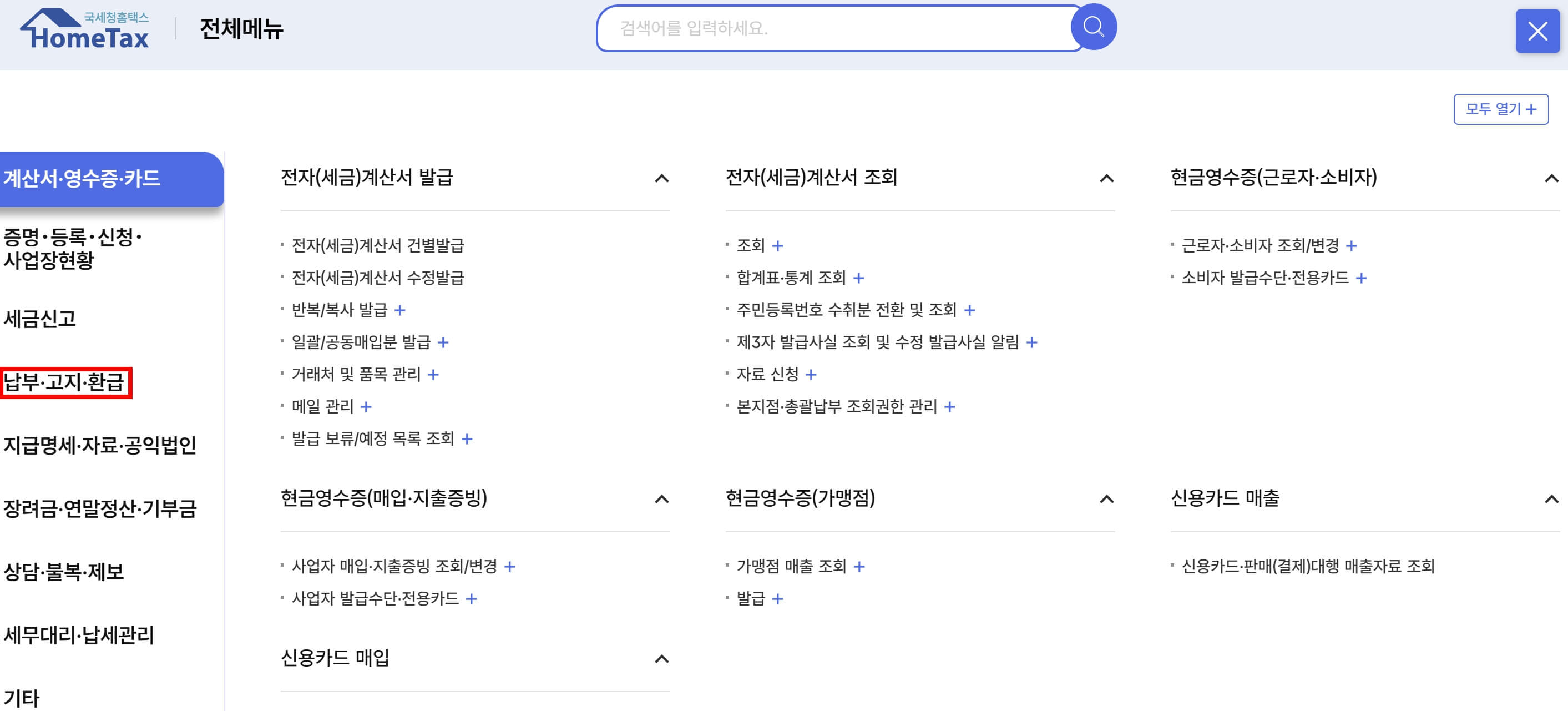Viewport: 1568px width, 711px height.
Task: Expand plus icon next to 소비자 발급수단·전용카드
Action: (1362, 278)
